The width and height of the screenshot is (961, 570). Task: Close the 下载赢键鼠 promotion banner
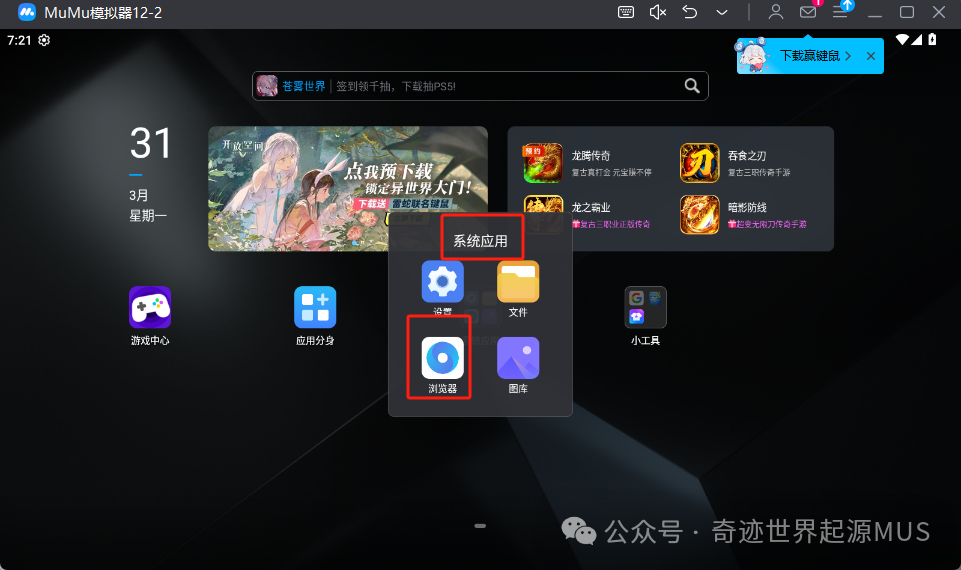tap(871, 56)
